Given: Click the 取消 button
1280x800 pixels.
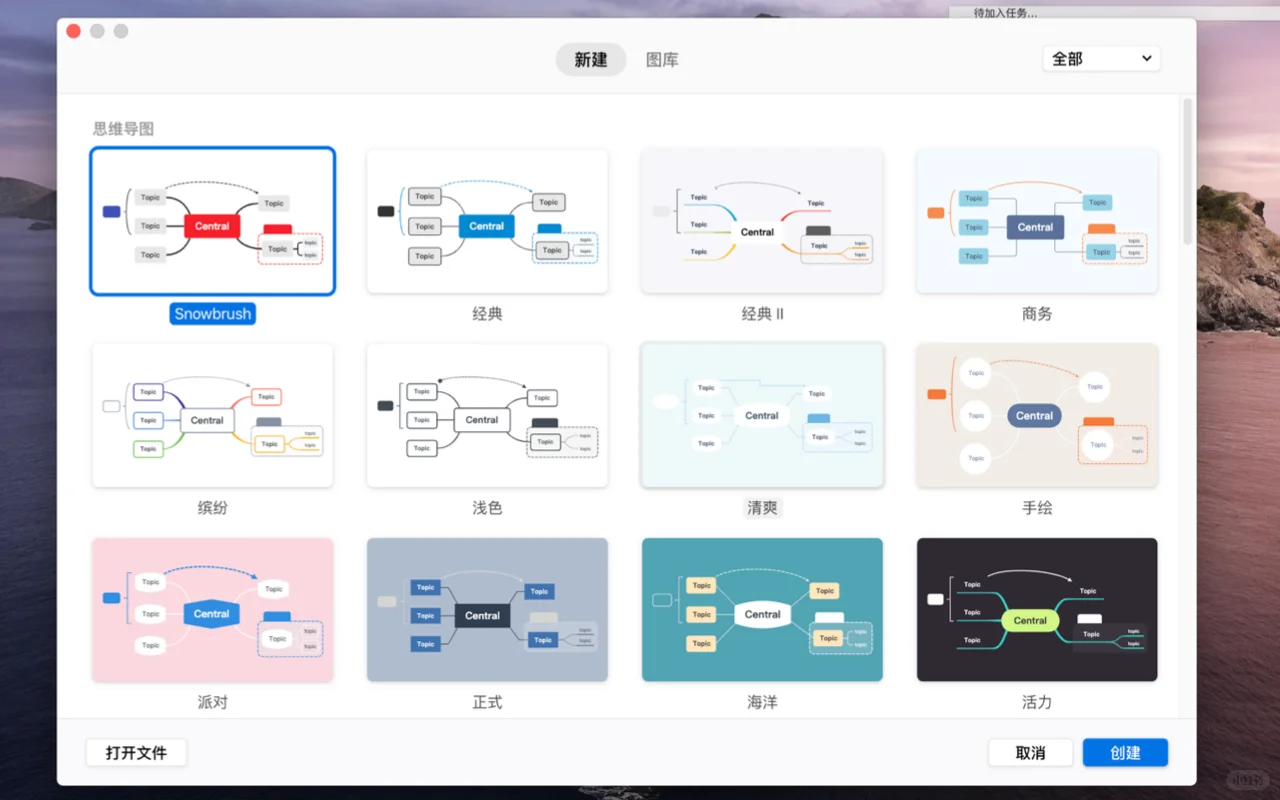Looking at the screenshot, I should (x=1030, y=752).
